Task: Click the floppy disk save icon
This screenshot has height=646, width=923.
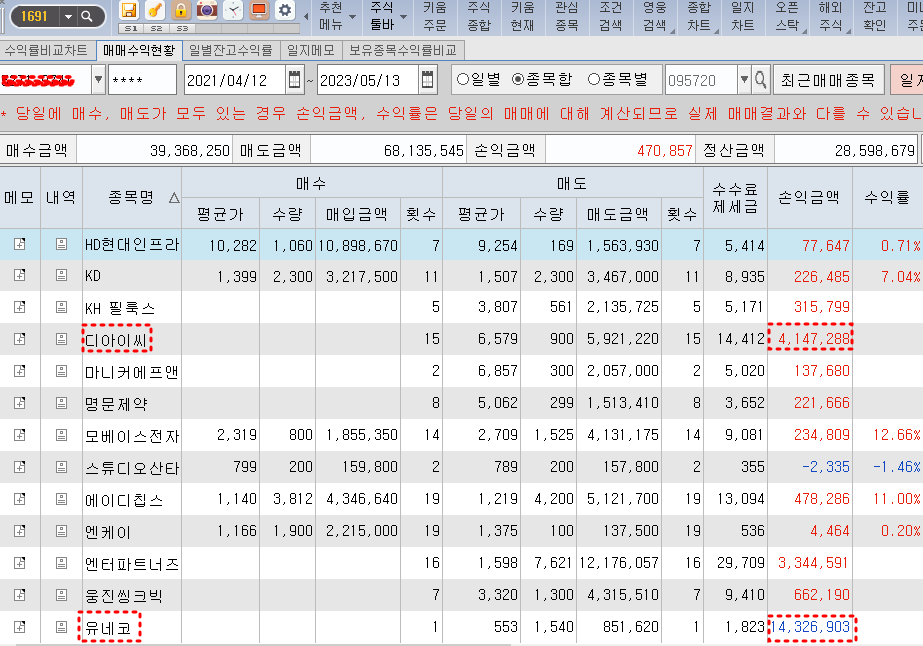Action: coord(128,10)
